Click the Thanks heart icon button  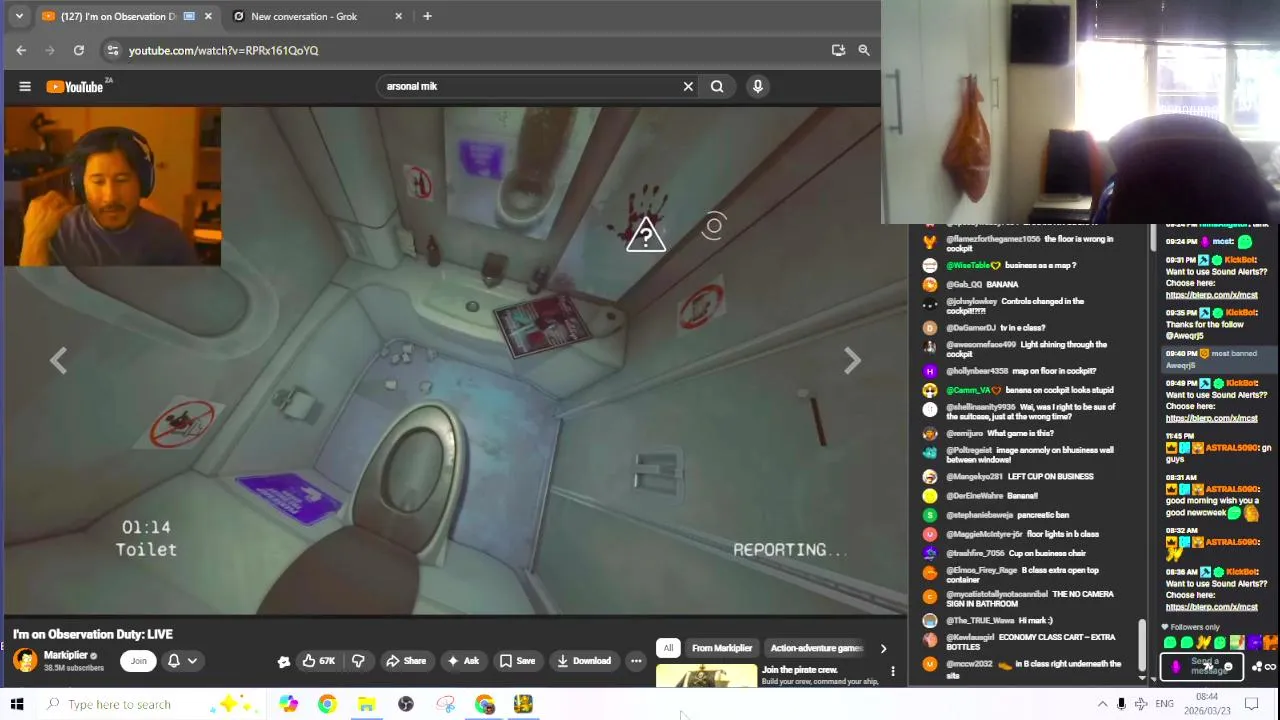[x=284, y=661]
